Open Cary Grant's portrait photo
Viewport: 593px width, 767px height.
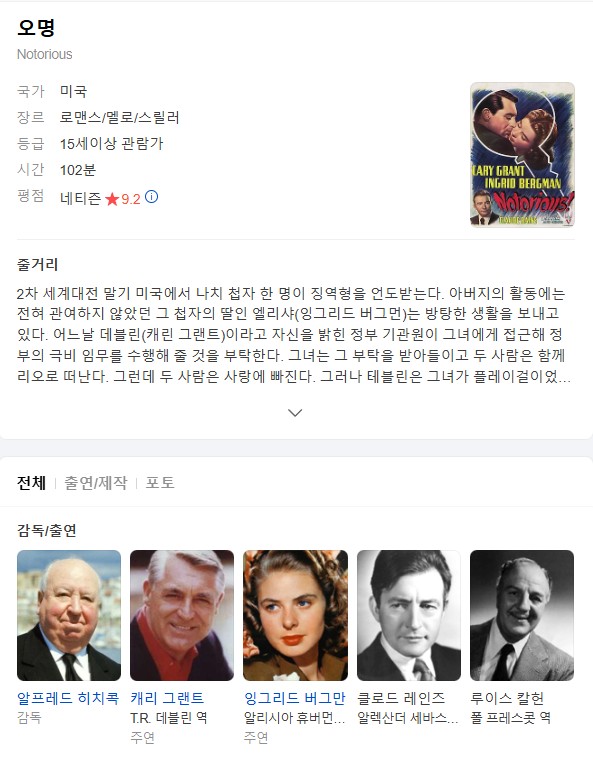pos(182,615)
